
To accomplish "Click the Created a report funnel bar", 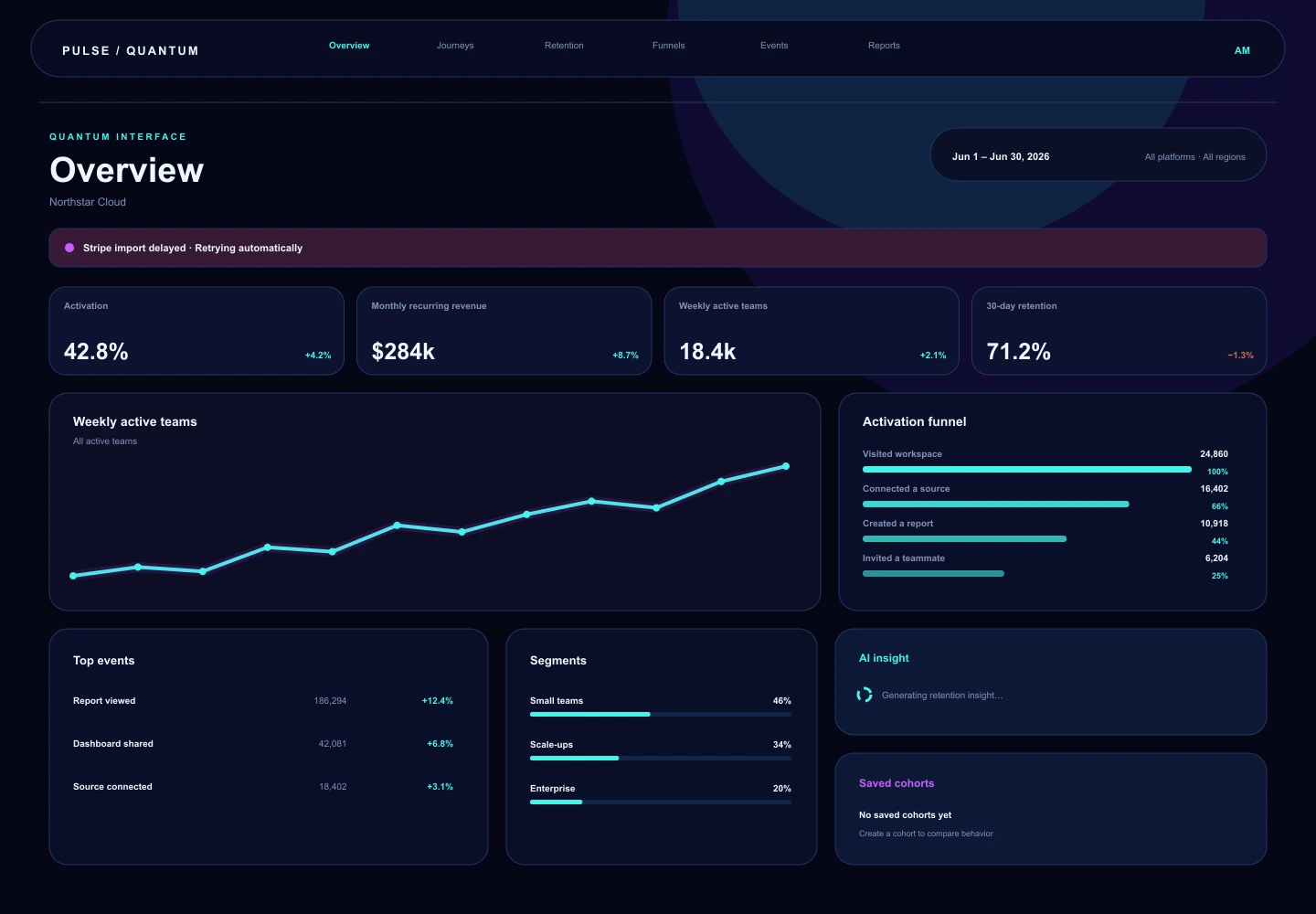I will pyautogui.click(x=965, y=538).
